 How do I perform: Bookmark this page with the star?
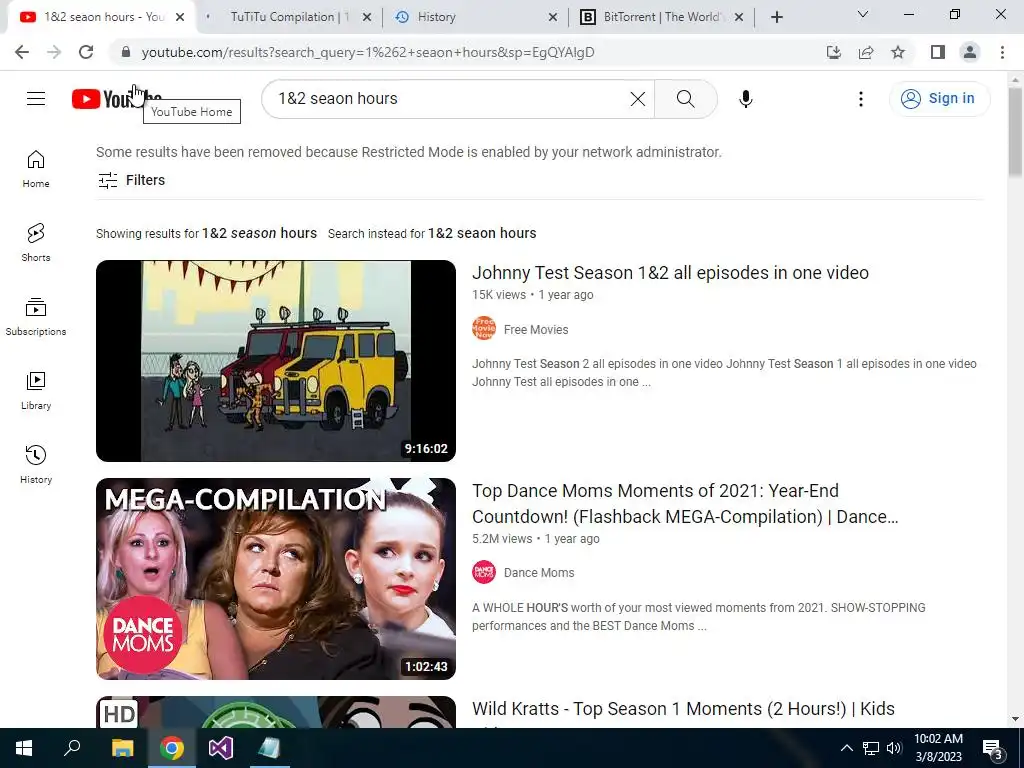tap(898, 52)
